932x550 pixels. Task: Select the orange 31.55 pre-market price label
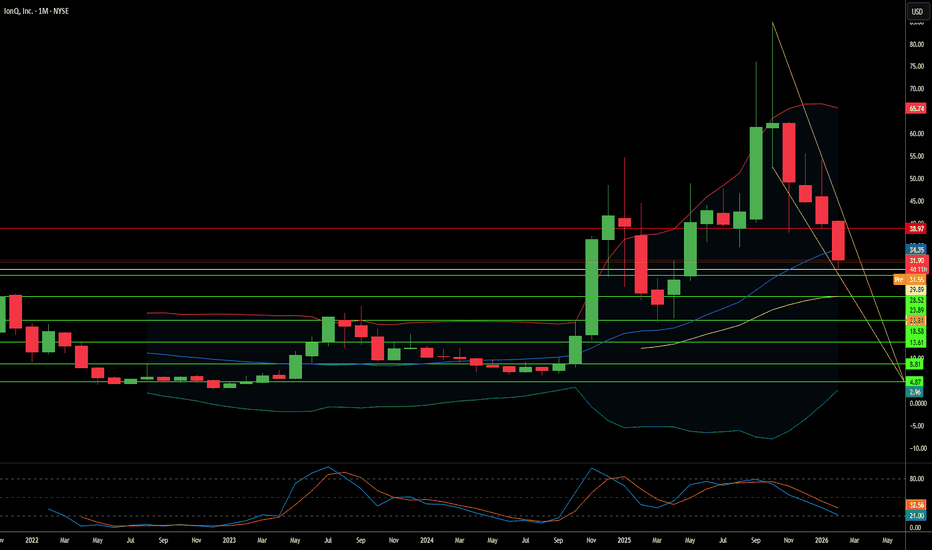pos(916,279)
